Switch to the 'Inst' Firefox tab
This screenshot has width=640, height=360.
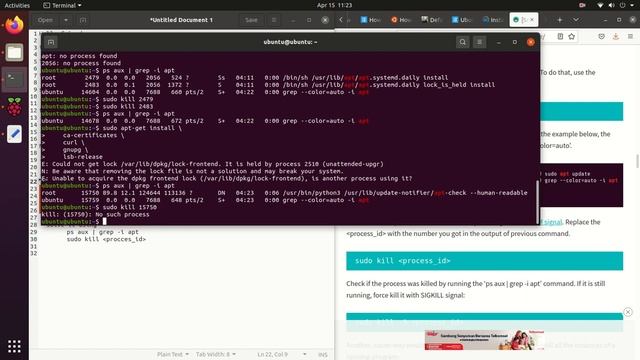click(492, 20)
